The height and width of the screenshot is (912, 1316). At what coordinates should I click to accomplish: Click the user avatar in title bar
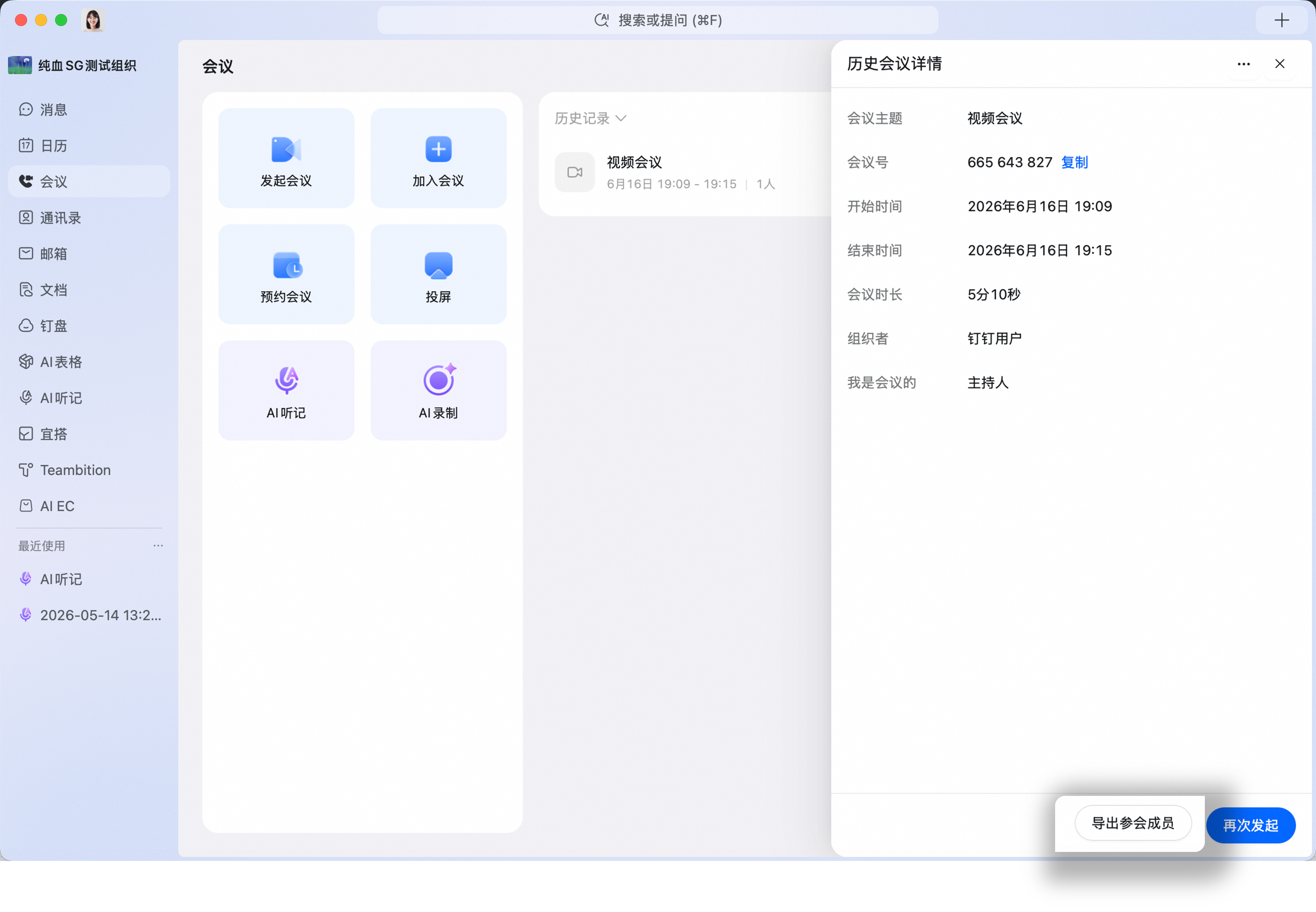(93, 20)
